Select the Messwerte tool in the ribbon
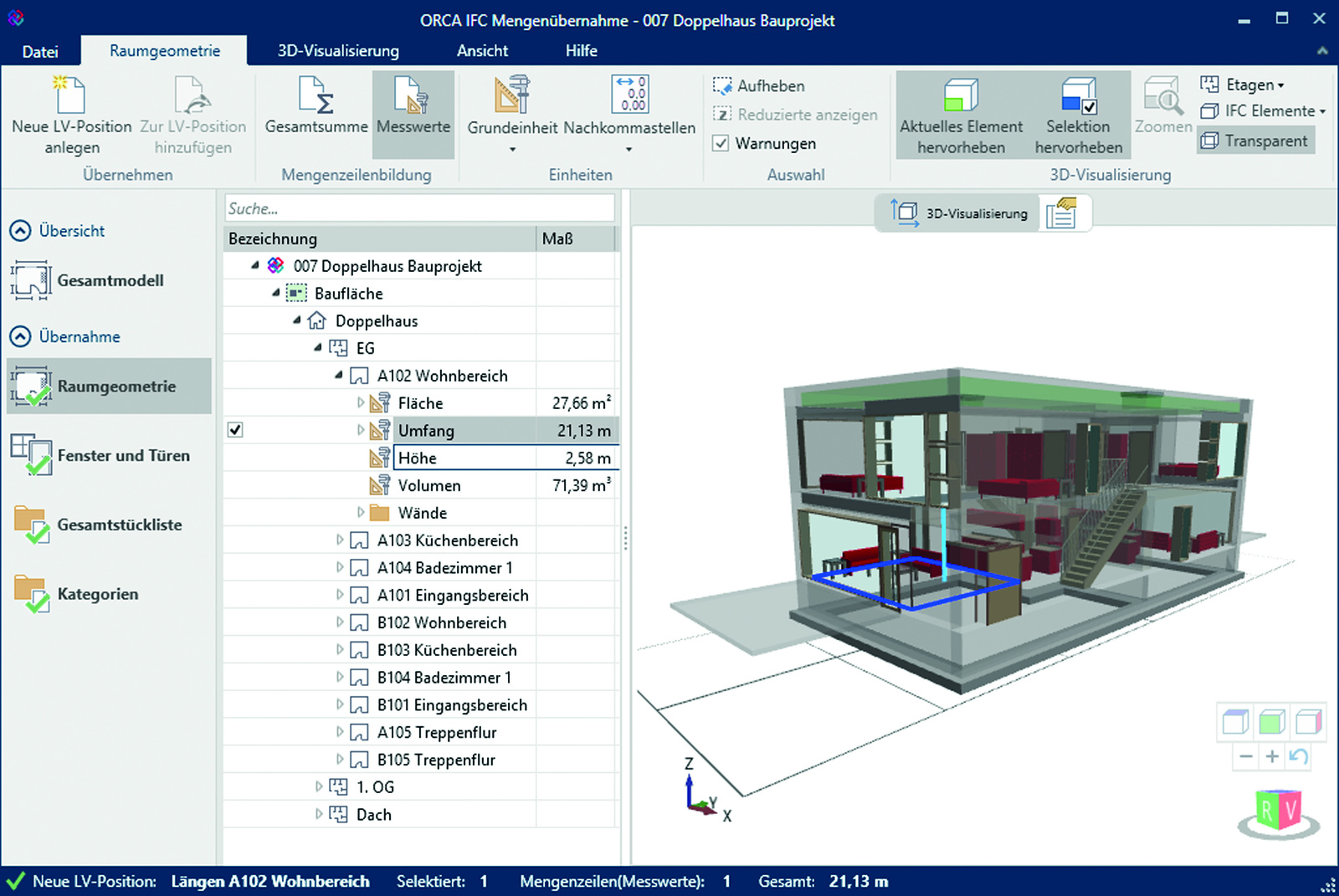Image resolution: width=1339 pixels, height=896 pixels. [x=413, y=113]
